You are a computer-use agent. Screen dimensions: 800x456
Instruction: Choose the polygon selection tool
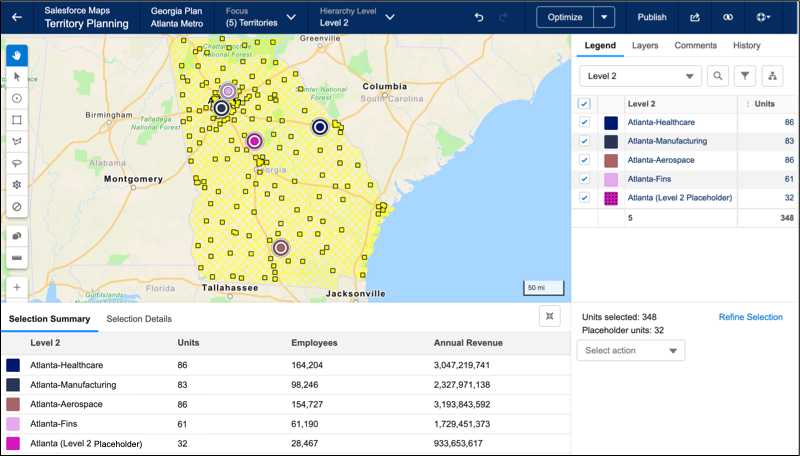click(17, 142)
